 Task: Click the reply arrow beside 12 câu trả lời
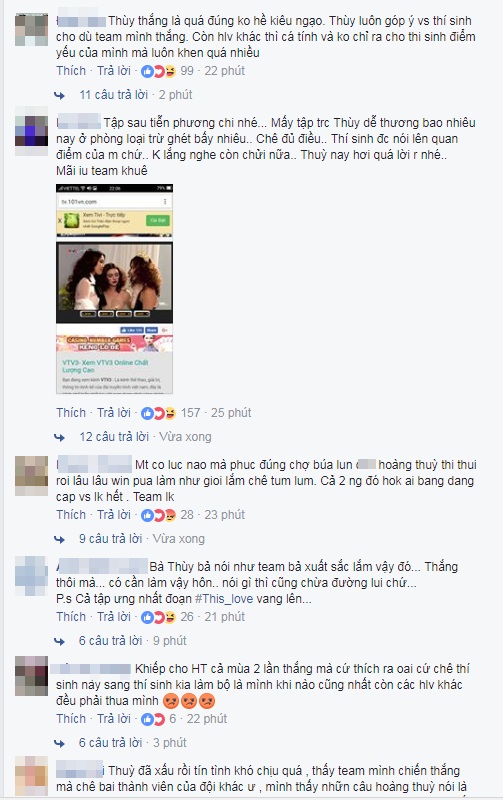(x=60, y=437)
